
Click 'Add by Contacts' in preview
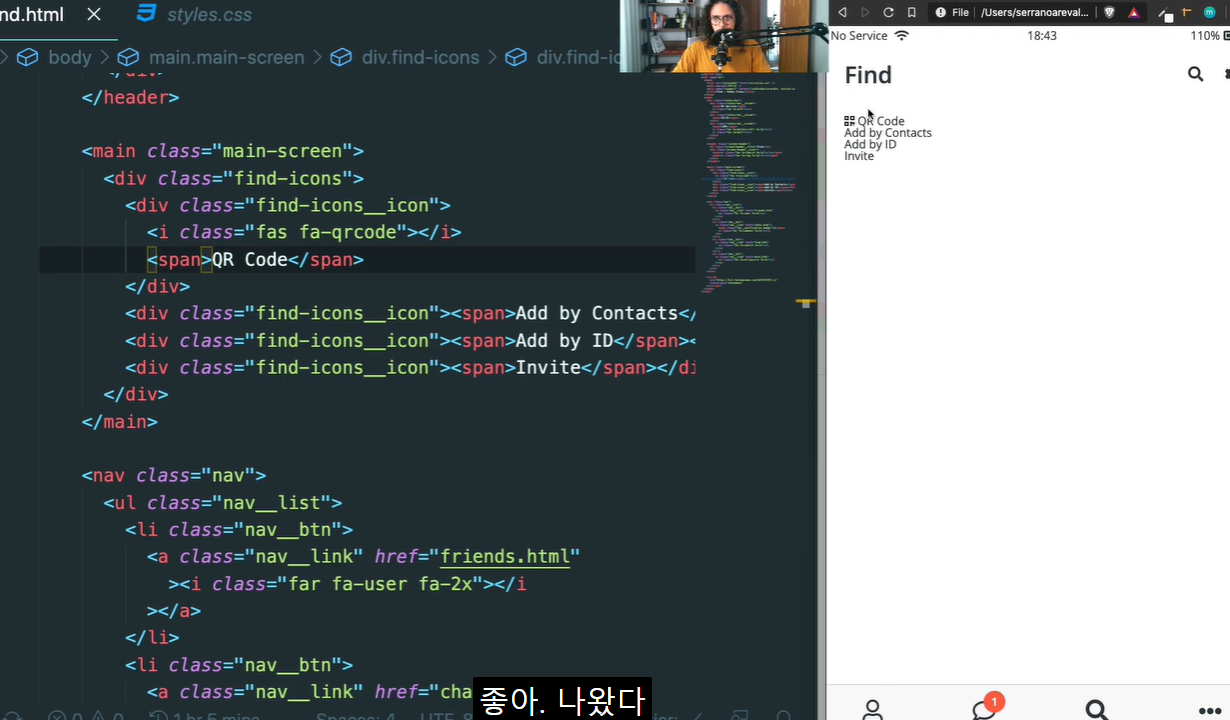tap(888, 133)
